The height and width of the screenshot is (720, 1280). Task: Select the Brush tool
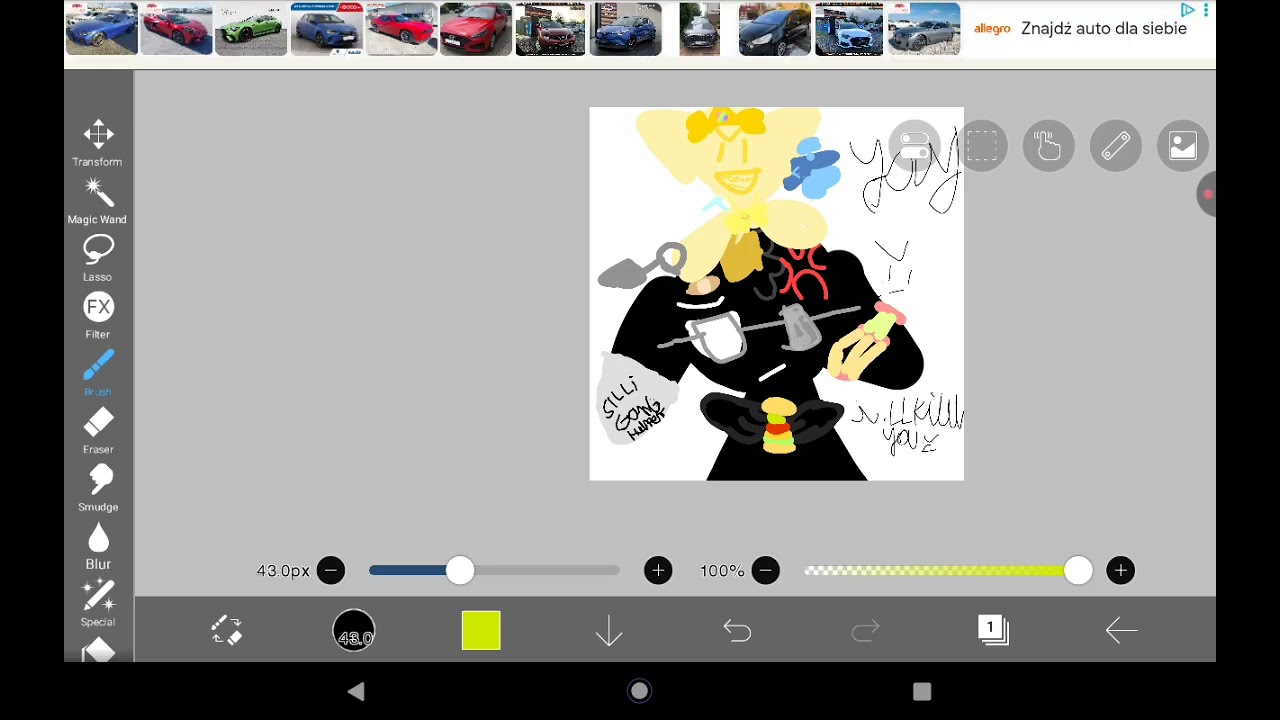pyautogui.click(x=98, y=373)
